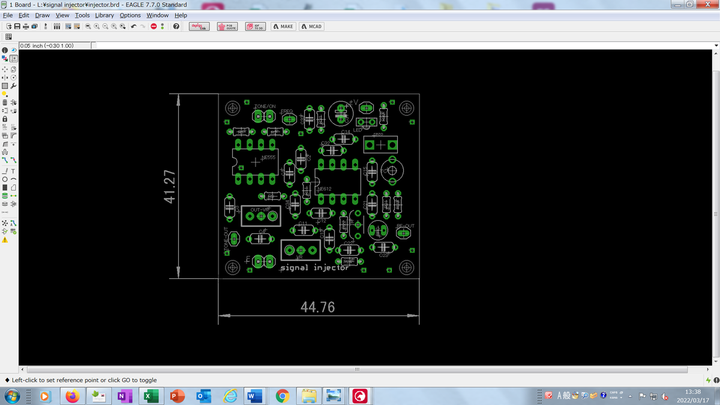Open the Display layers tool

point(5,58)
